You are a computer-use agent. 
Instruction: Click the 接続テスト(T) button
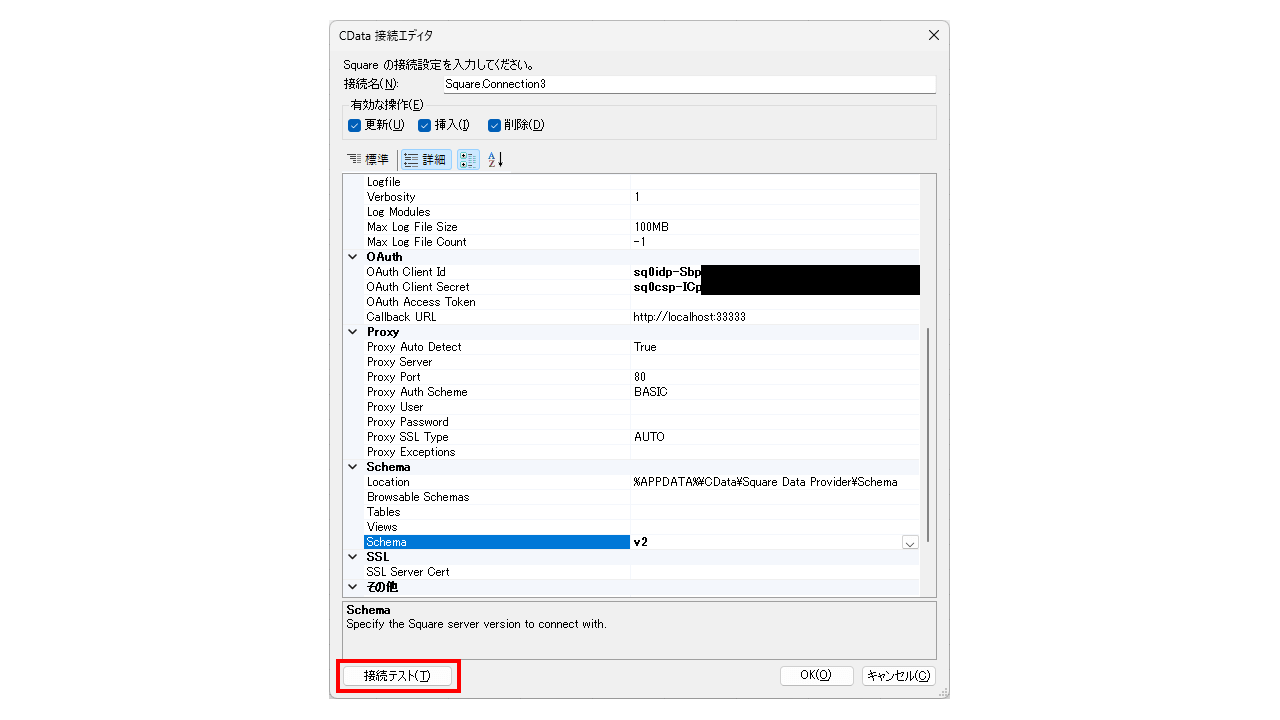click(x=398, y=676)
